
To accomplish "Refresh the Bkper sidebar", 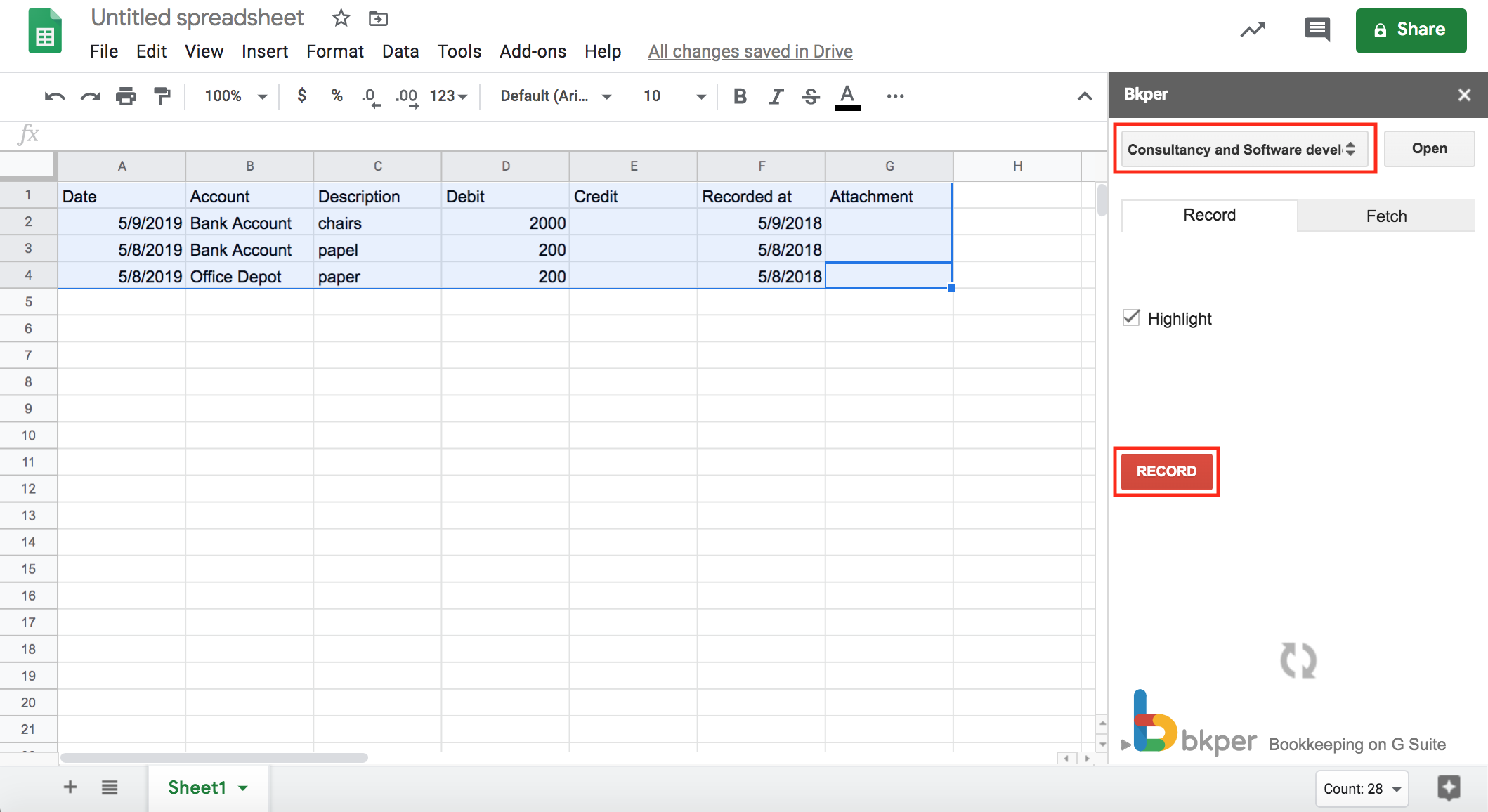I will tap(1298, 660).
